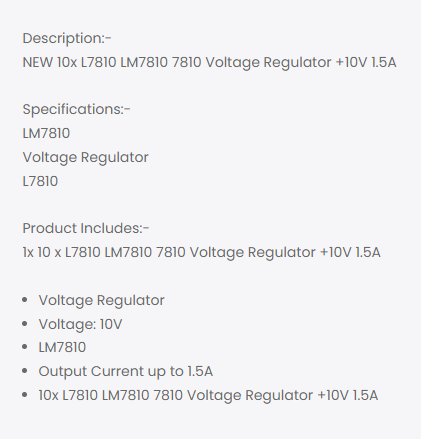Image resolution: width=421 pixels, height=439 pixels.
Task: Click the 1x 10 x L7810 product line
Action: [201, 252]
